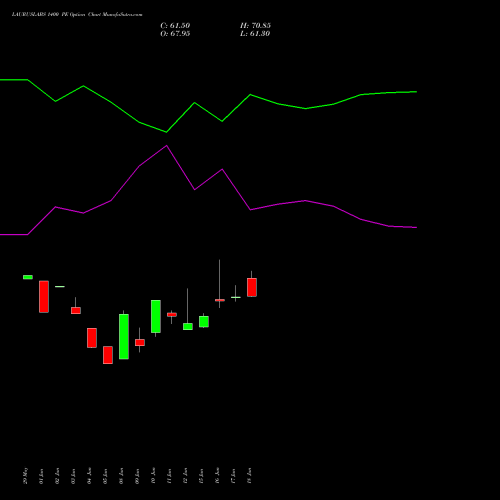Click the green indicator line
Screen dimensions: 500x500
pyautogui.click(x=208, y=105)
